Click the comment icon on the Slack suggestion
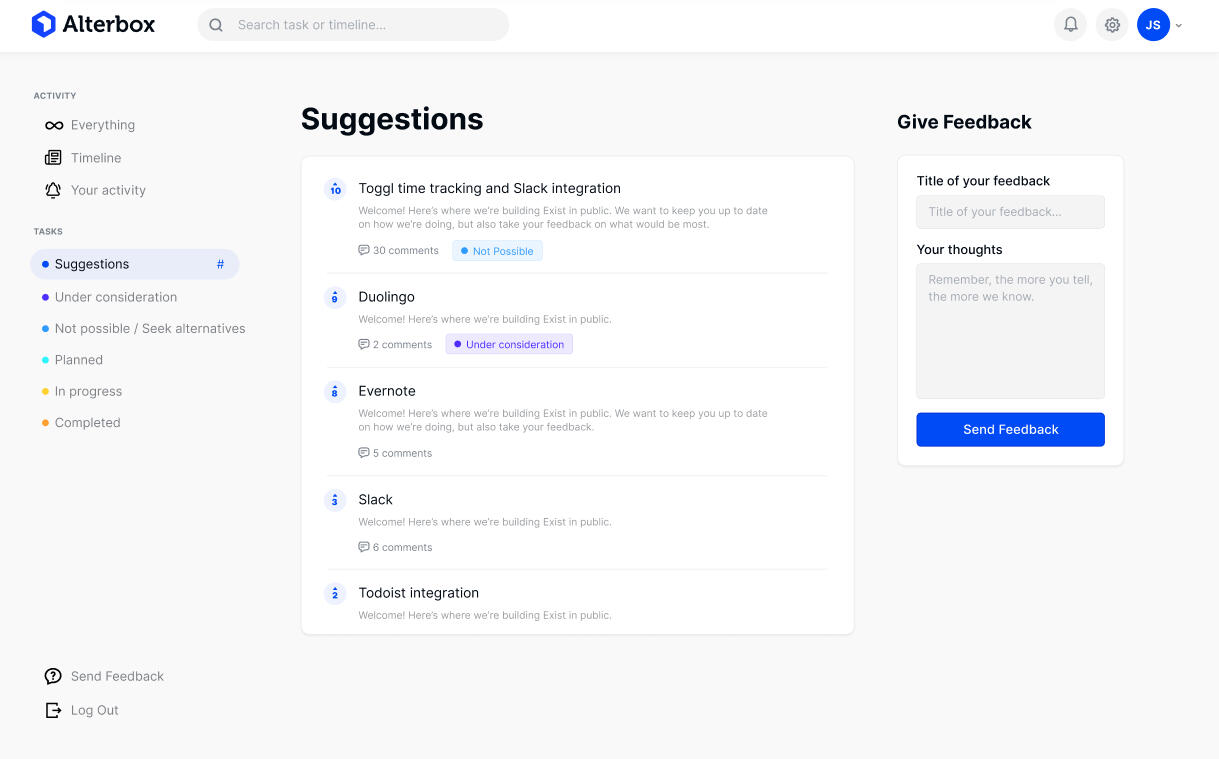1219x759 pixels. (x=363, y=547)
